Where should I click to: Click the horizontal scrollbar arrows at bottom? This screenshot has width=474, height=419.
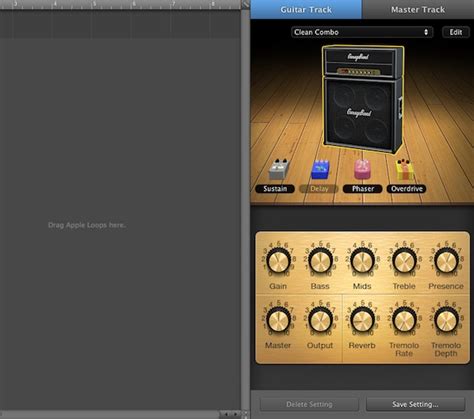231,414
